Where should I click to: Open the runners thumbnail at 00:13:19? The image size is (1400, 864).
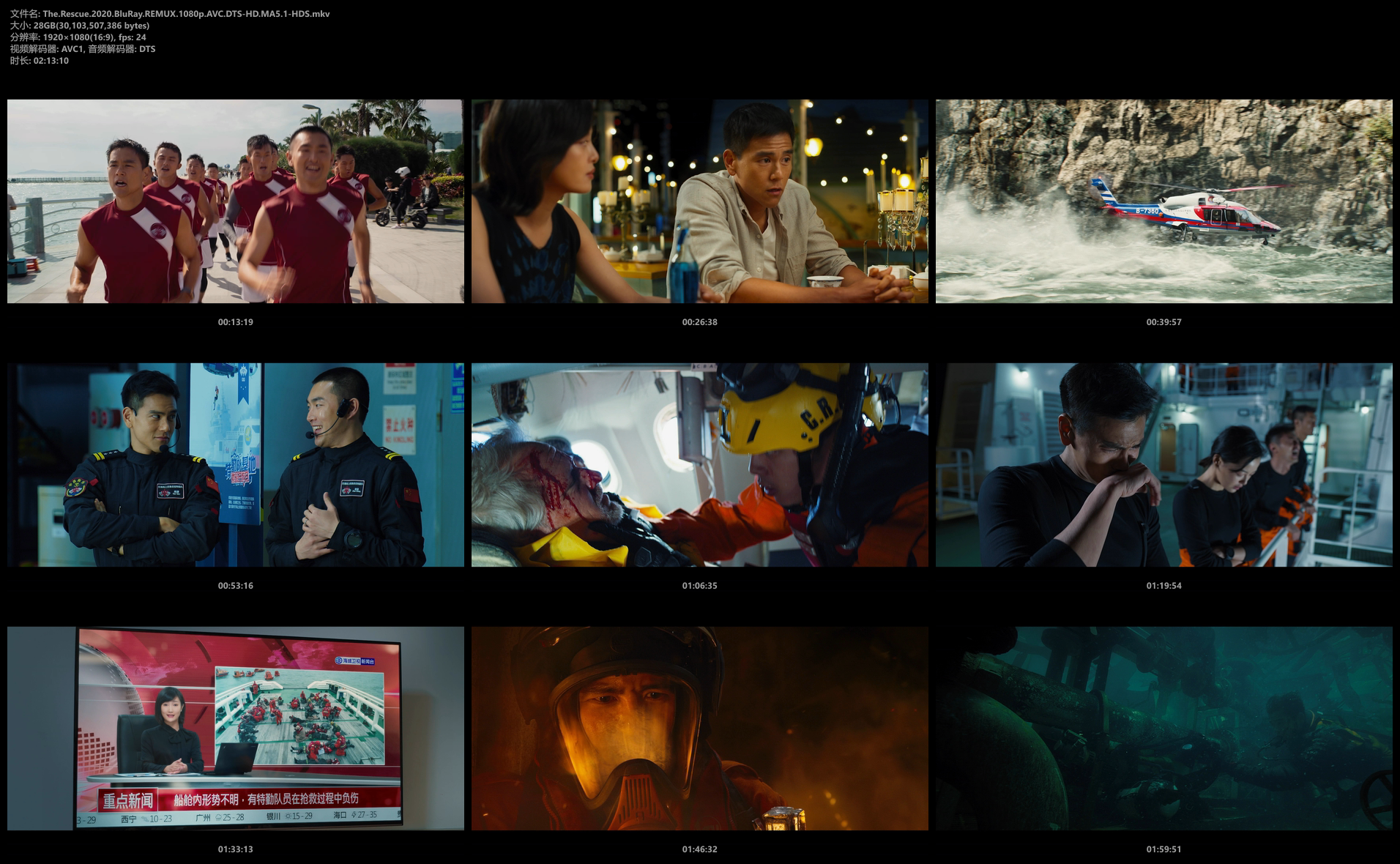click(236, 201)
